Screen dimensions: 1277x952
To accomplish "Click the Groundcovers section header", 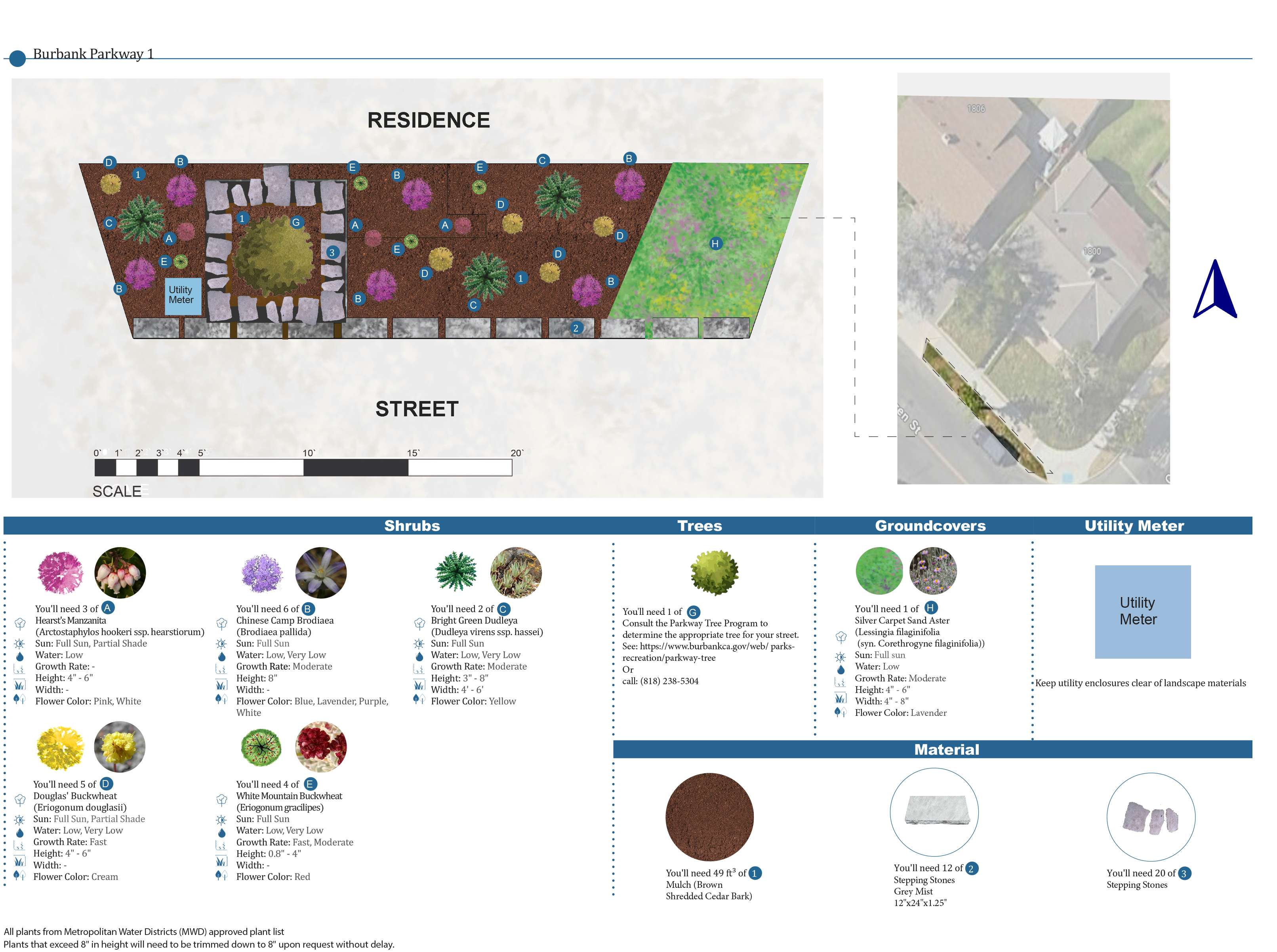I will 930,526.
